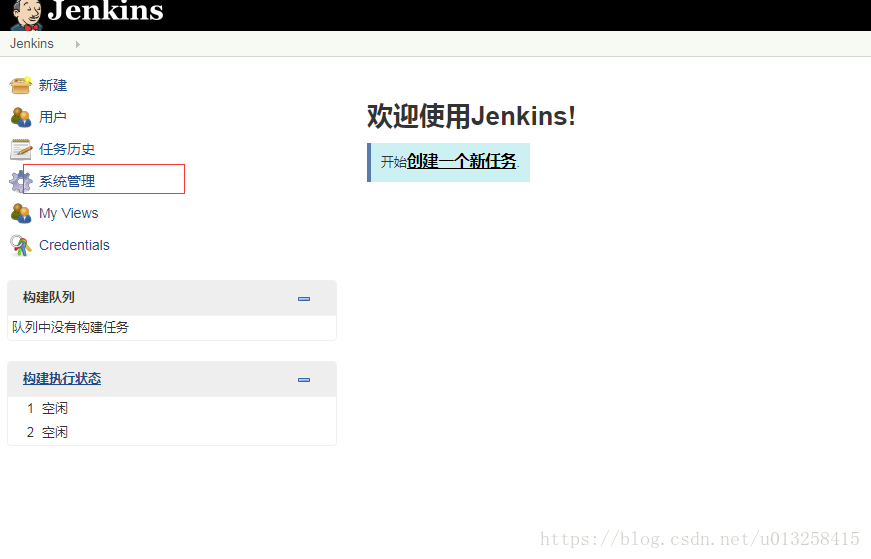Select executor 2 空闲 row
871x559 pixels.
click(172, 432)
